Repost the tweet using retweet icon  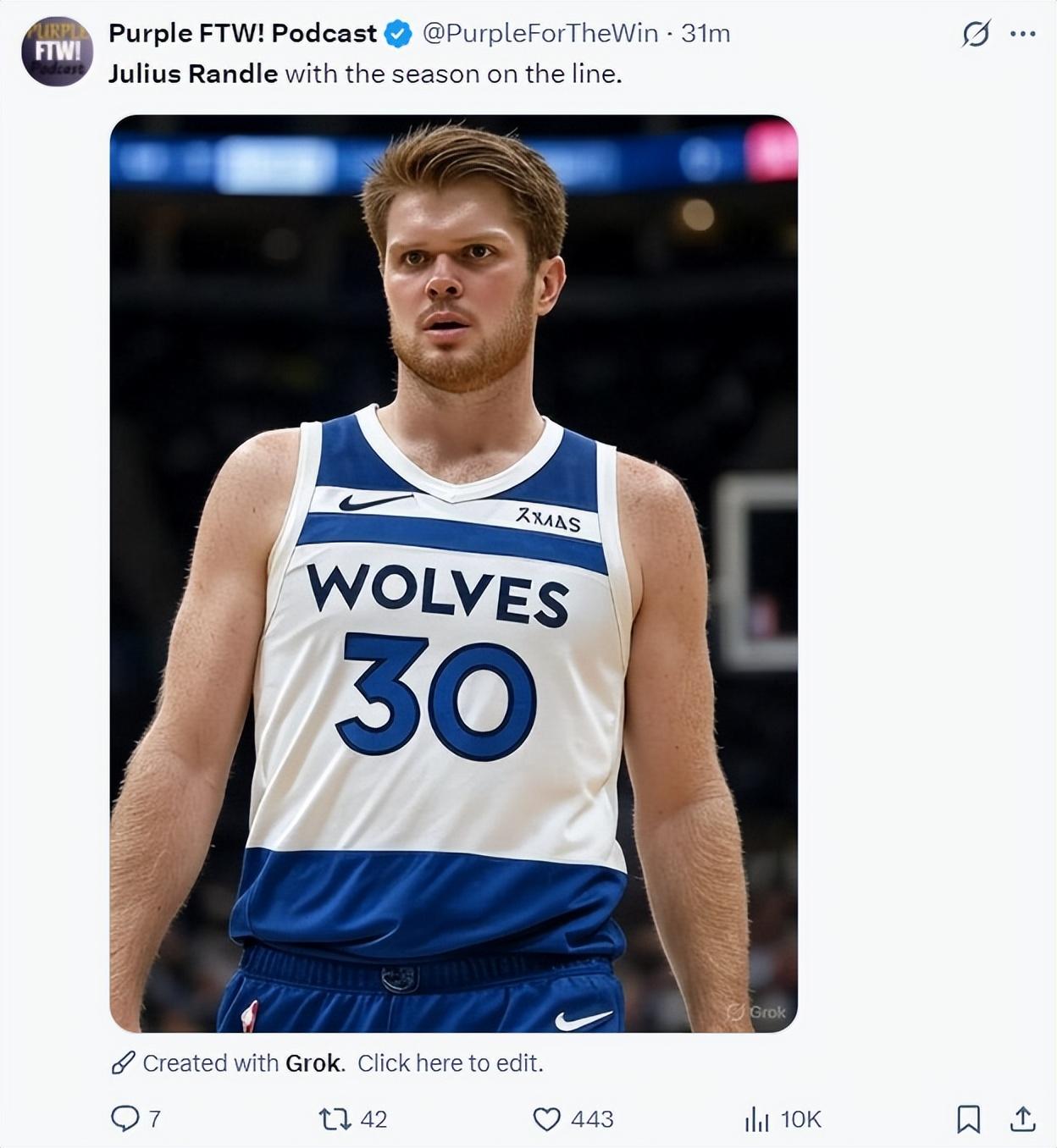tap(334, 1119)
